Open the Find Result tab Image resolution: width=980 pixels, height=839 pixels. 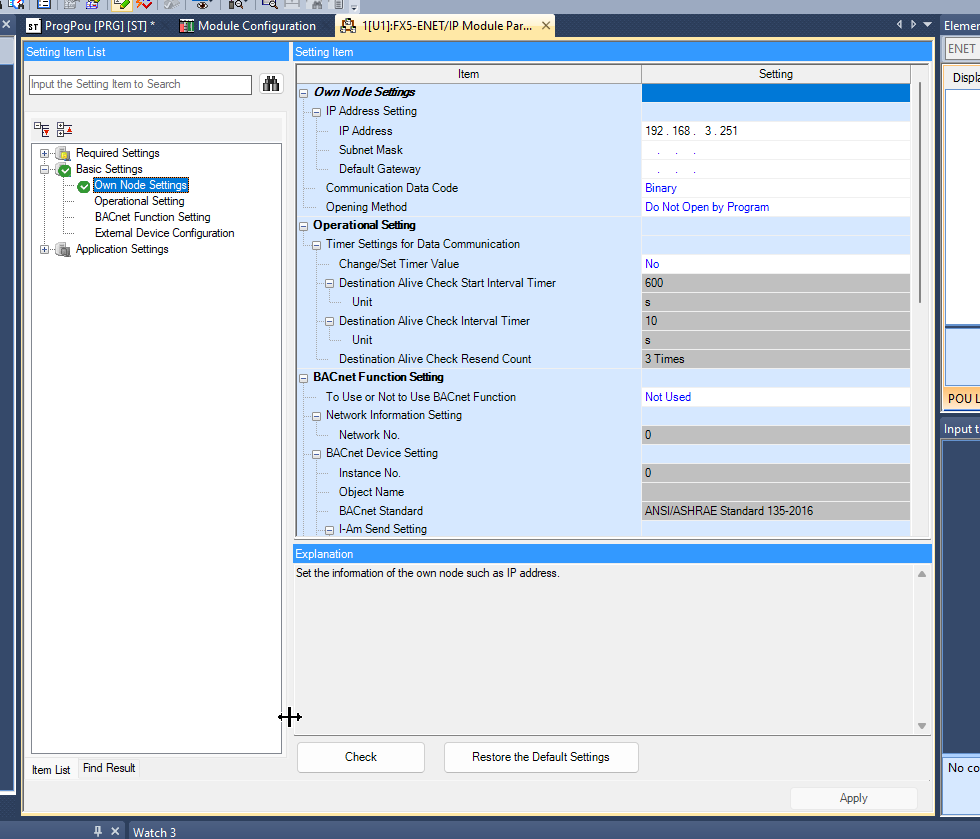pos(109,768)
